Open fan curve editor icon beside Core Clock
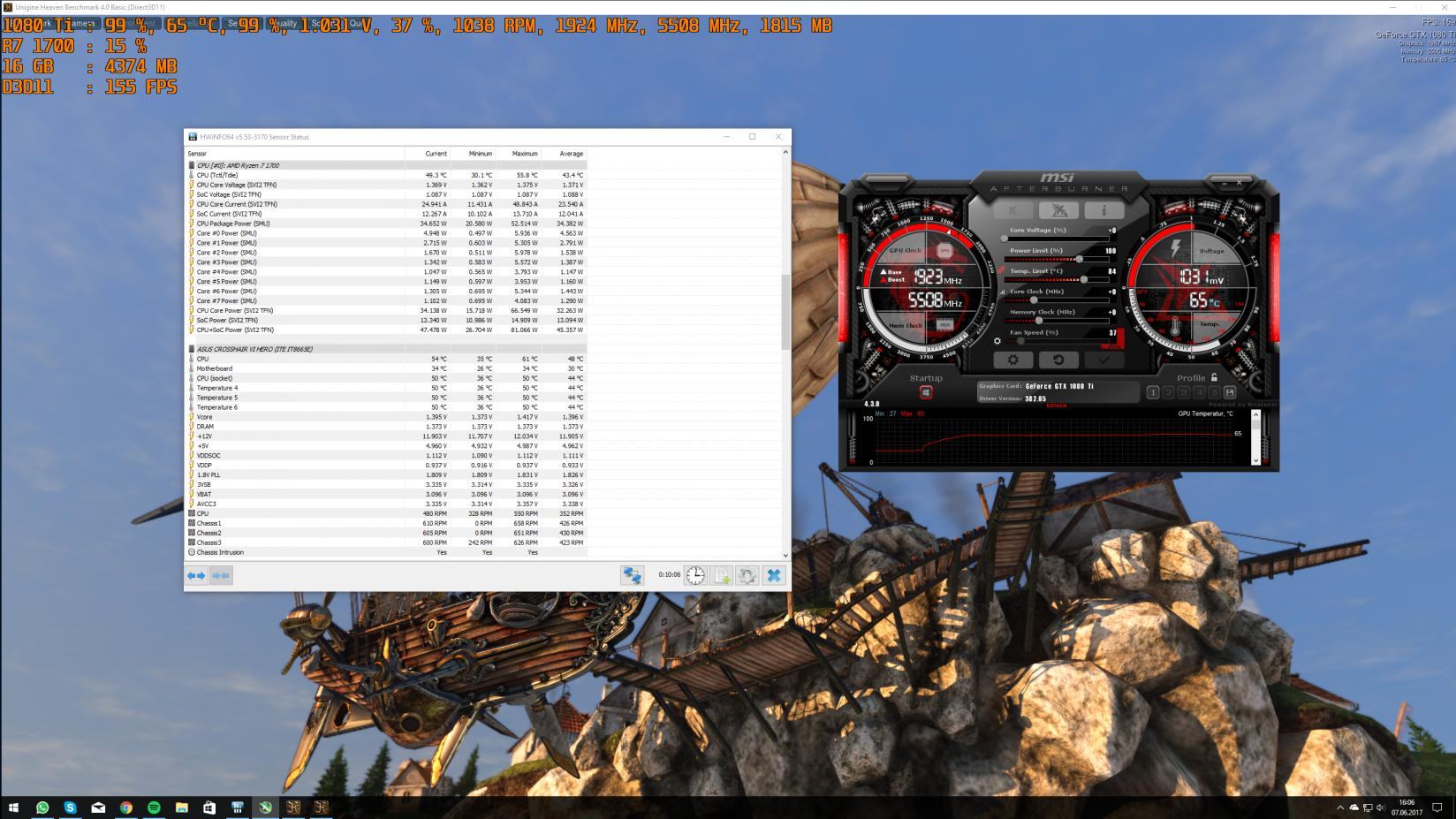This screenshot has width=1456, height=819. (x=1002, y=292)
